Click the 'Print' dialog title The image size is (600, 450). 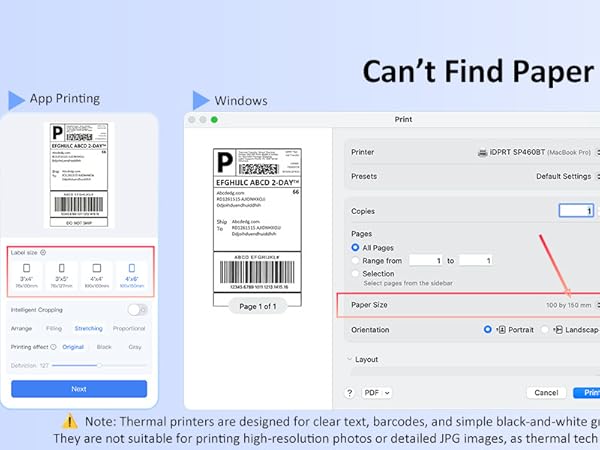pos(403,119)
